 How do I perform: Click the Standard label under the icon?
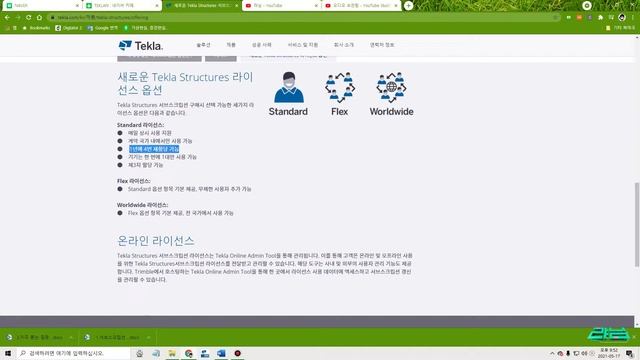pyautogui.click(x=288, y=111)
